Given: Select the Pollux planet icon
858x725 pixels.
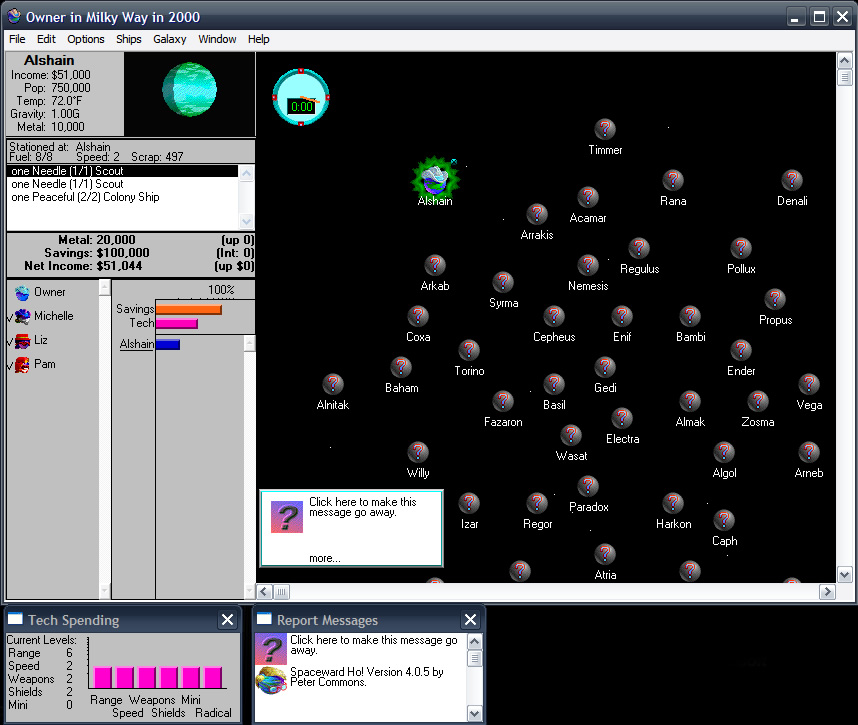Looking at the screenshot, I should (741, 248).
